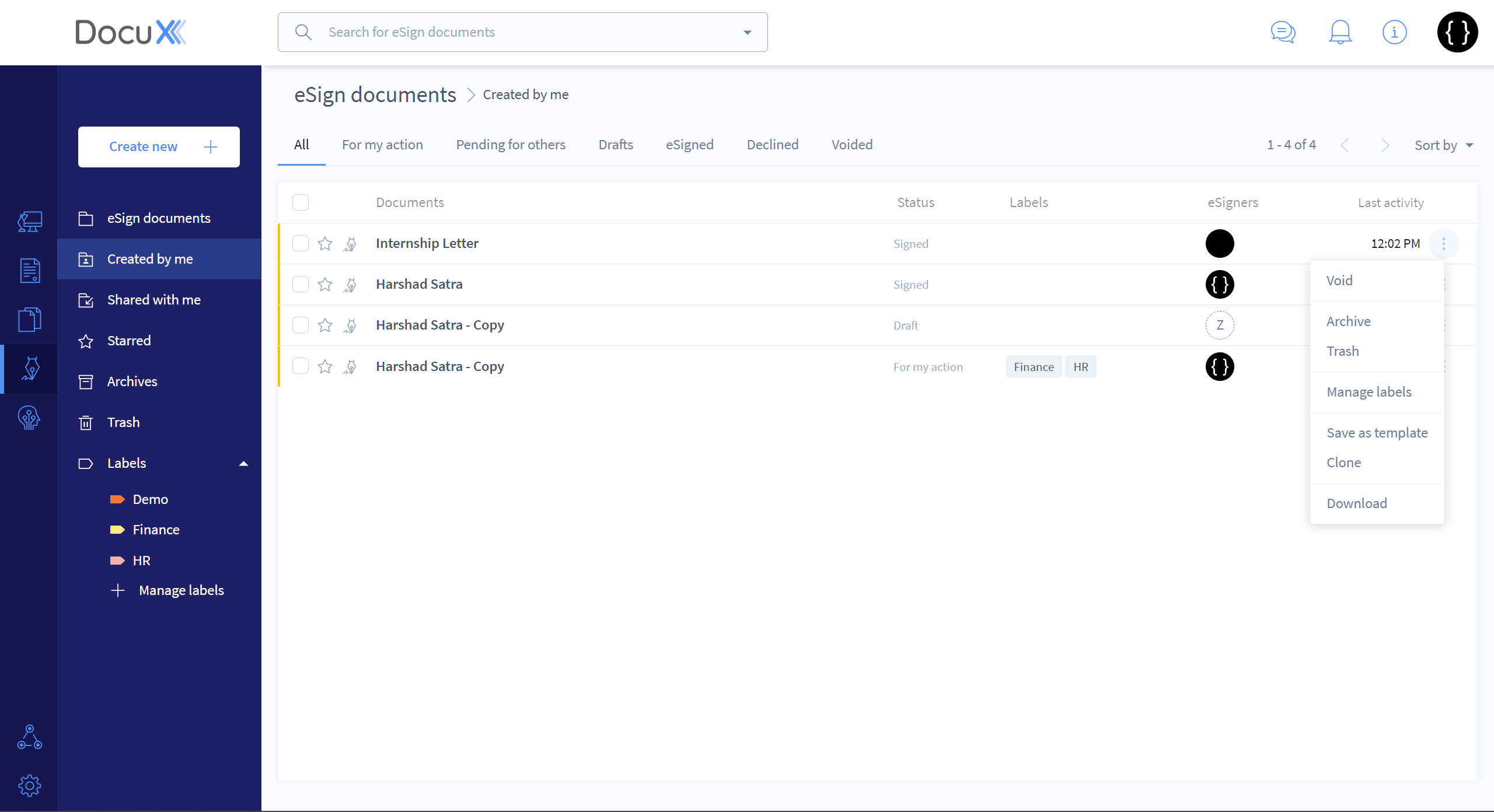Screen dimensions: 1494x812
Task: Open Manage labels in sidebar
Action: click(x=181, y=590)
